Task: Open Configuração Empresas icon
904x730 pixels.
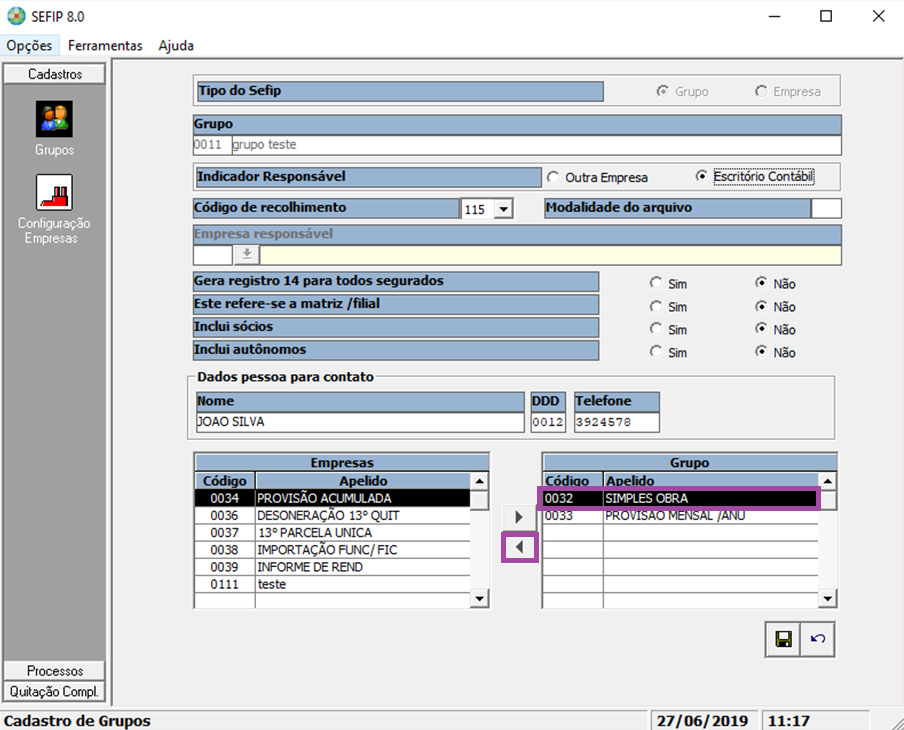Action: point(54,193)
